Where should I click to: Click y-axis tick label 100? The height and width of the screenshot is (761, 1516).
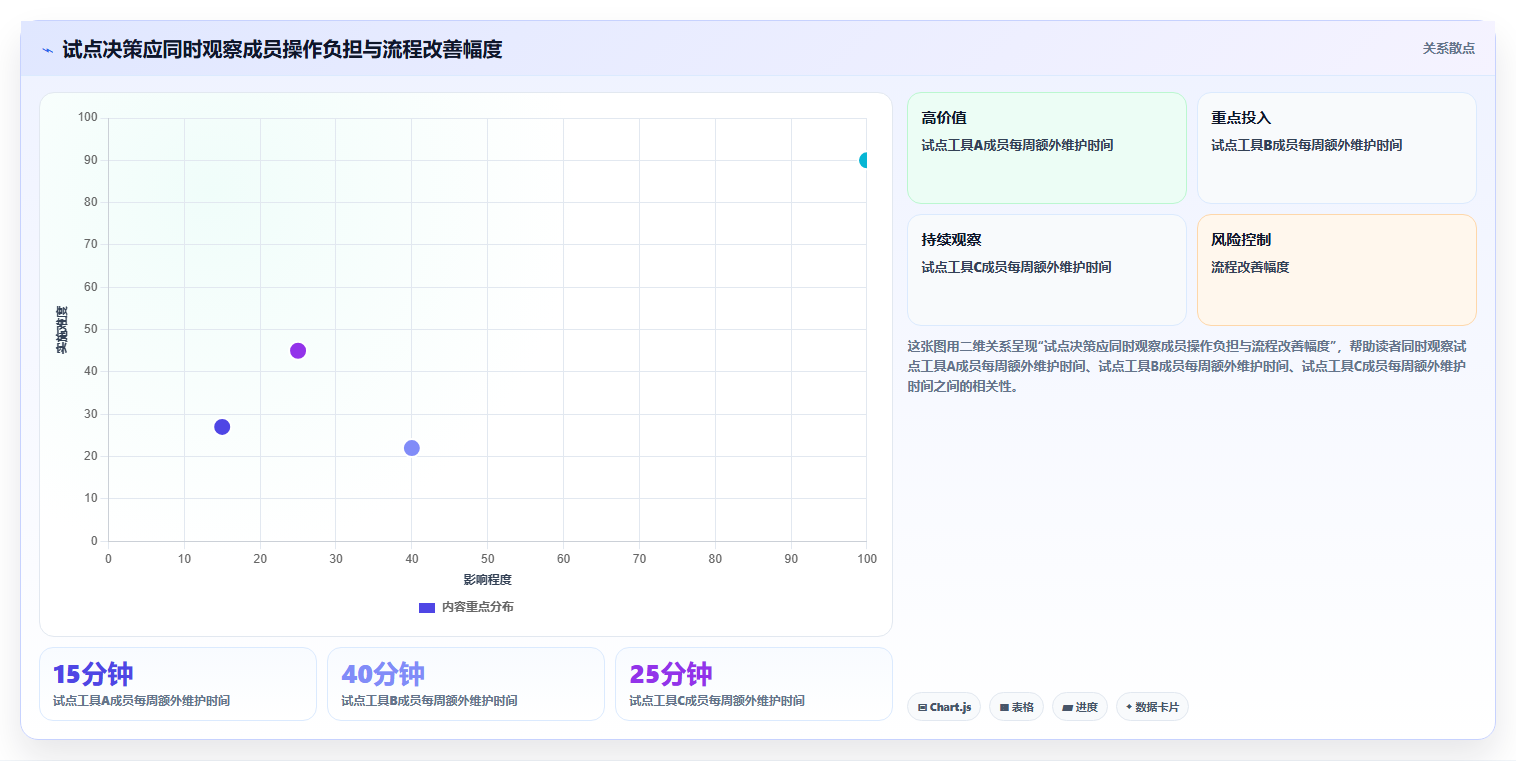coord(88,118)
